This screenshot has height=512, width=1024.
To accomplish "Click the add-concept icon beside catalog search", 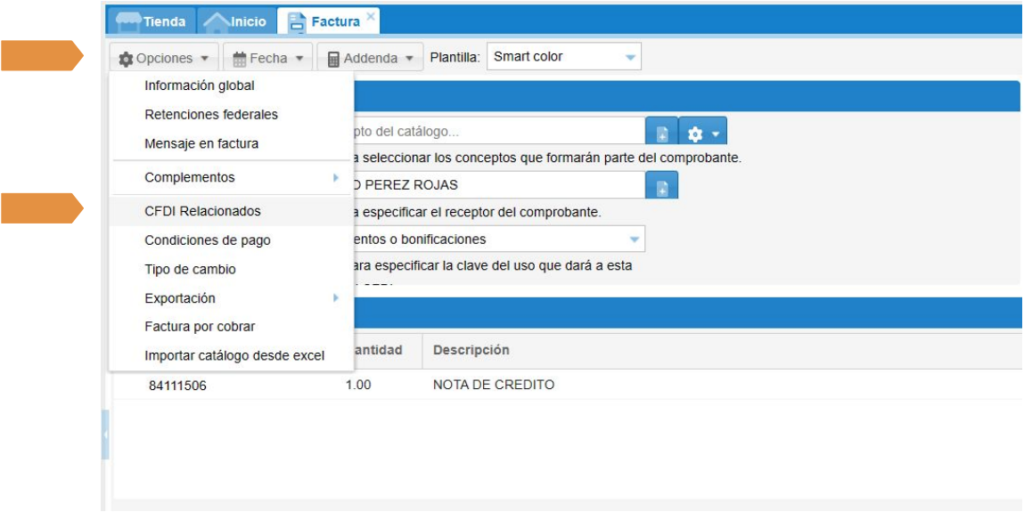I will (661, 133).
